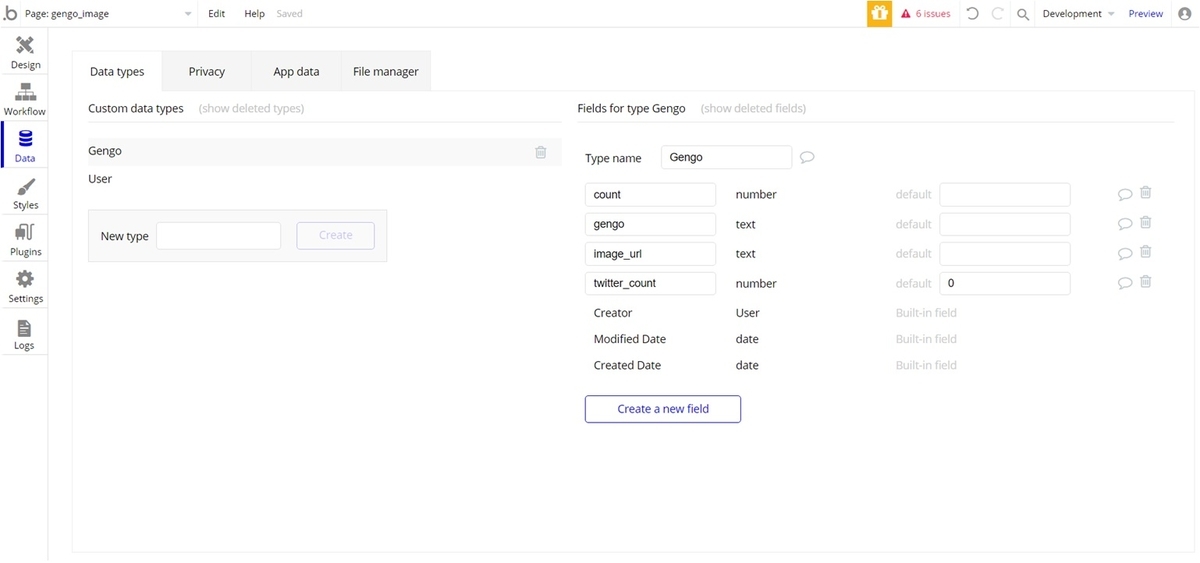Open the search magnifier icon
The width and height of the screenshot is (1200, 563).
(x=1023, y=14)
